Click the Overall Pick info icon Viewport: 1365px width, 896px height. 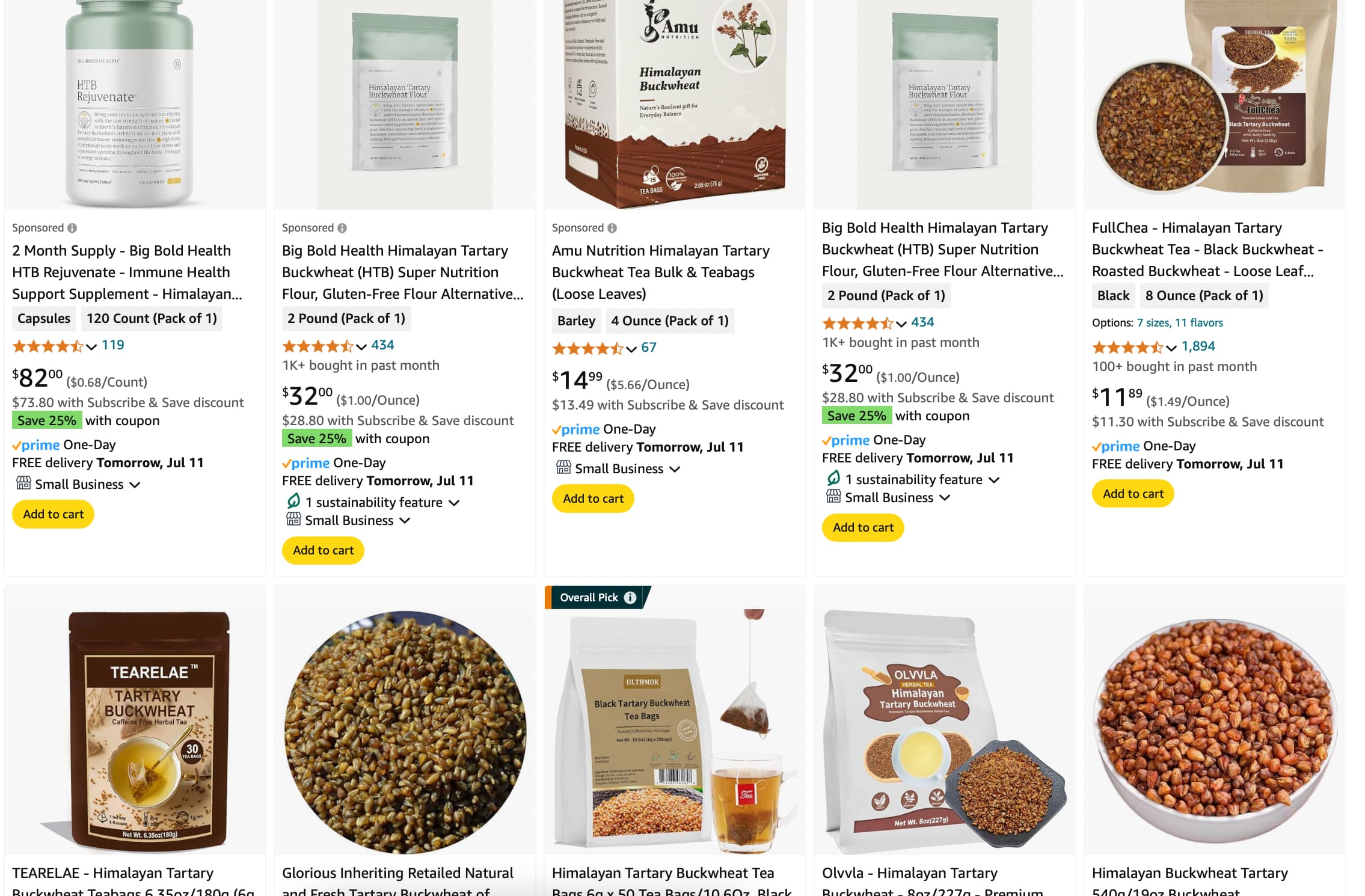coord(630,597)
